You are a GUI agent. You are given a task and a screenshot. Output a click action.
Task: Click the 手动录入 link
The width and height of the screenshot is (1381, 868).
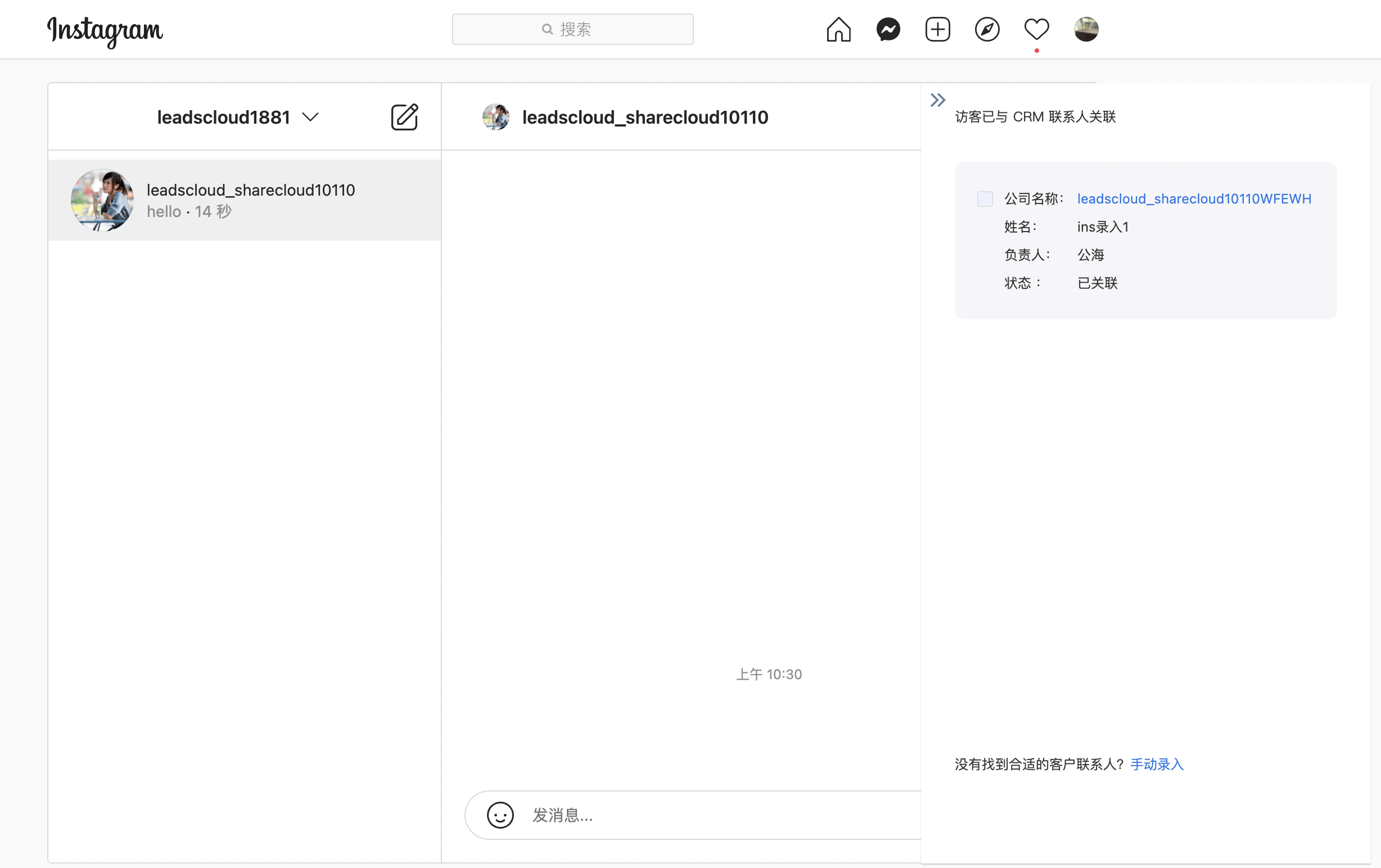1157,764
